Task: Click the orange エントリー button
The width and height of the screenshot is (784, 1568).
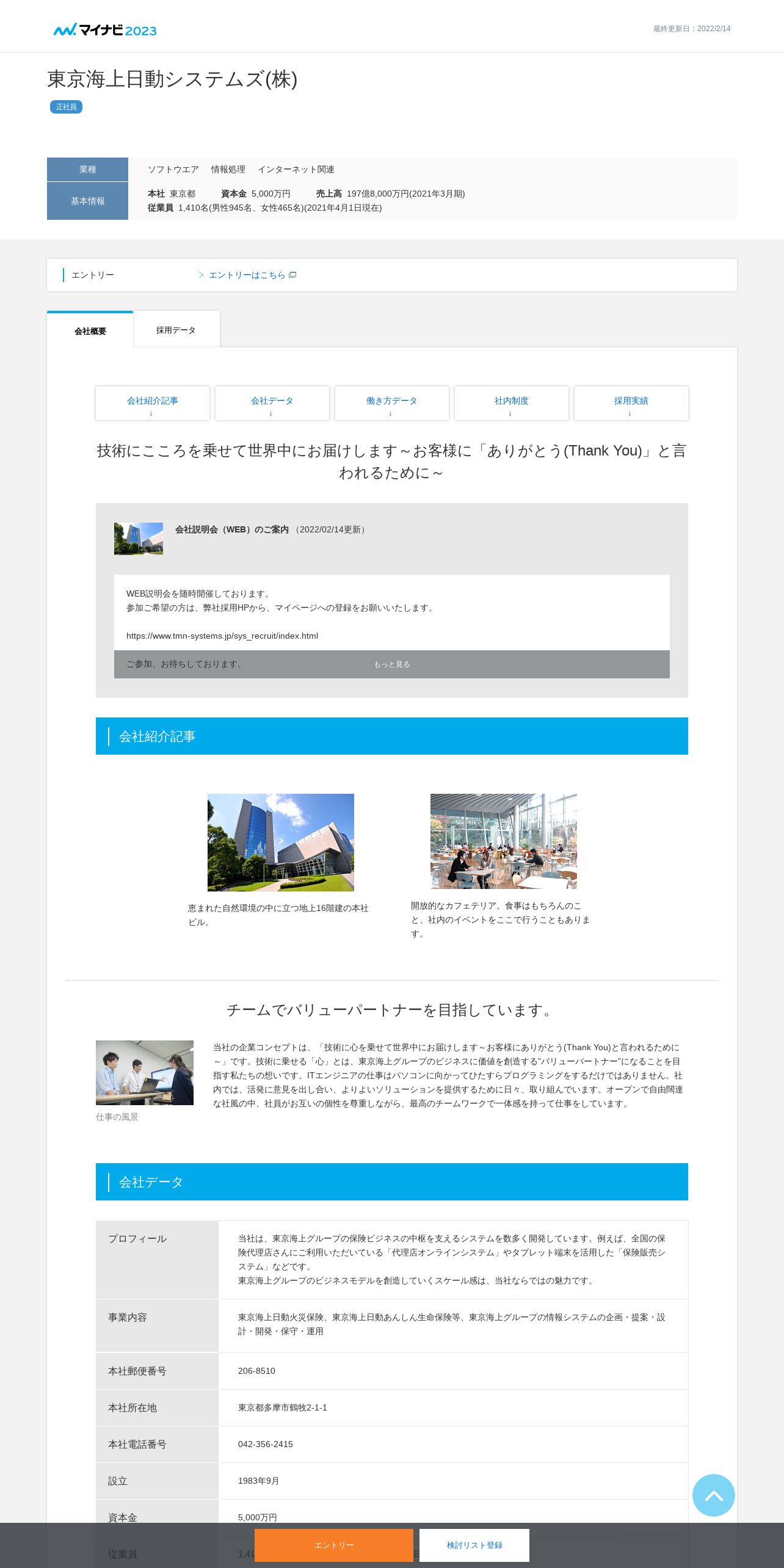Action: pyautogui.click(x=334, y=1545)
